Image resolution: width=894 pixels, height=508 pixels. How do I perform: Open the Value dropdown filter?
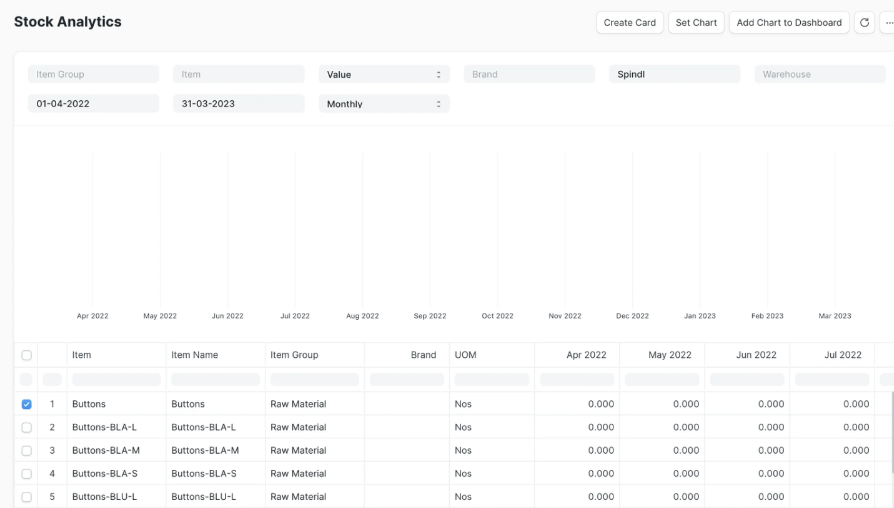[x=384, y=74]
